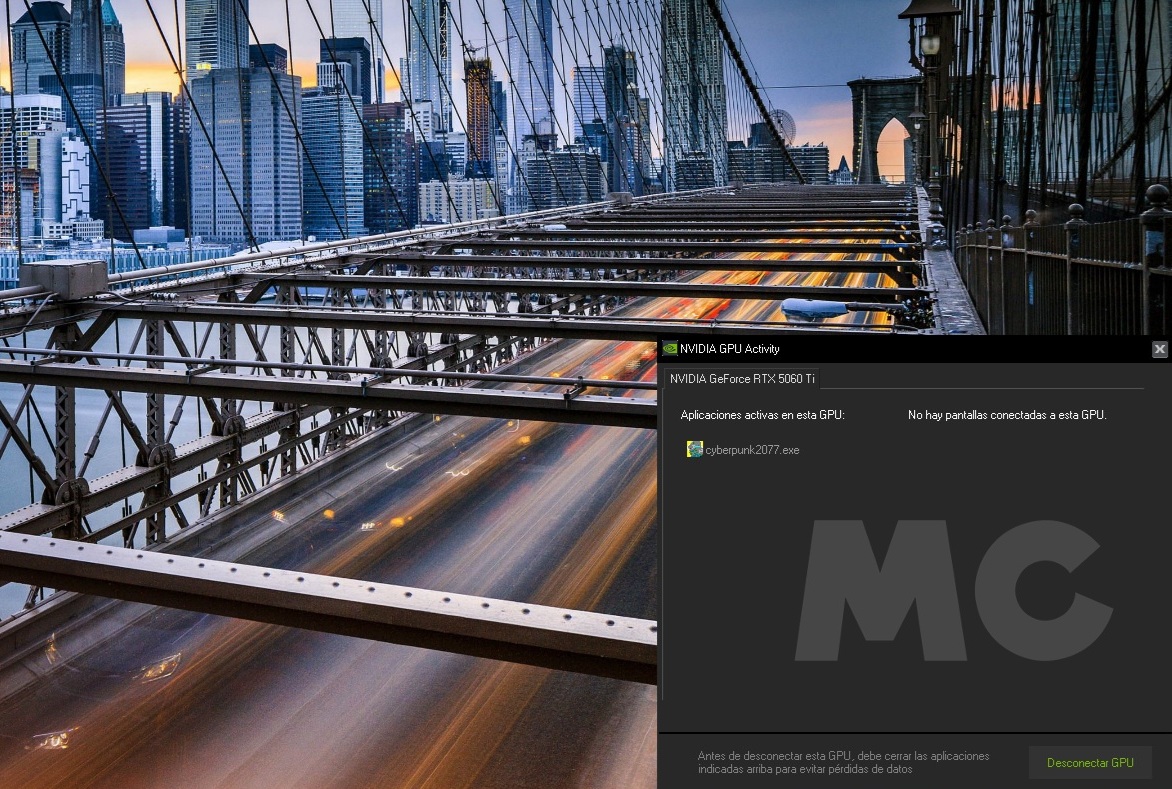Switch to the NVIDIA GeForce RTX 5060 Ti tab
This screenshot has width=1172, height=789.
(x=742, y=379)
